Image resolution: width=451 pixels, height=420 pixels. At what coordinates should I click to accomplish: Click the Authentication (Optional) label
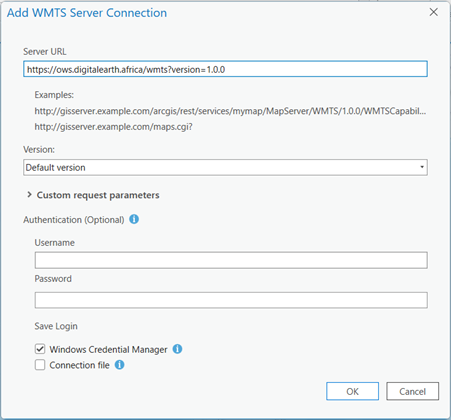[74, 220]
